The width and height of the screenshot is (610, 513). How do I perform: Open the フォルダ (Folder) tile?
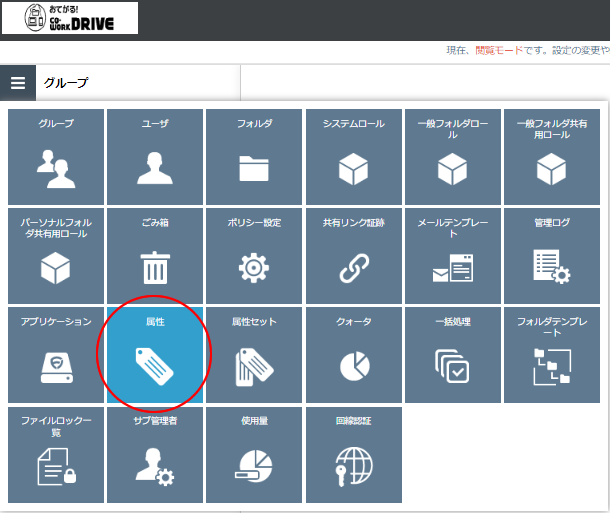click(x=254, y=157)
